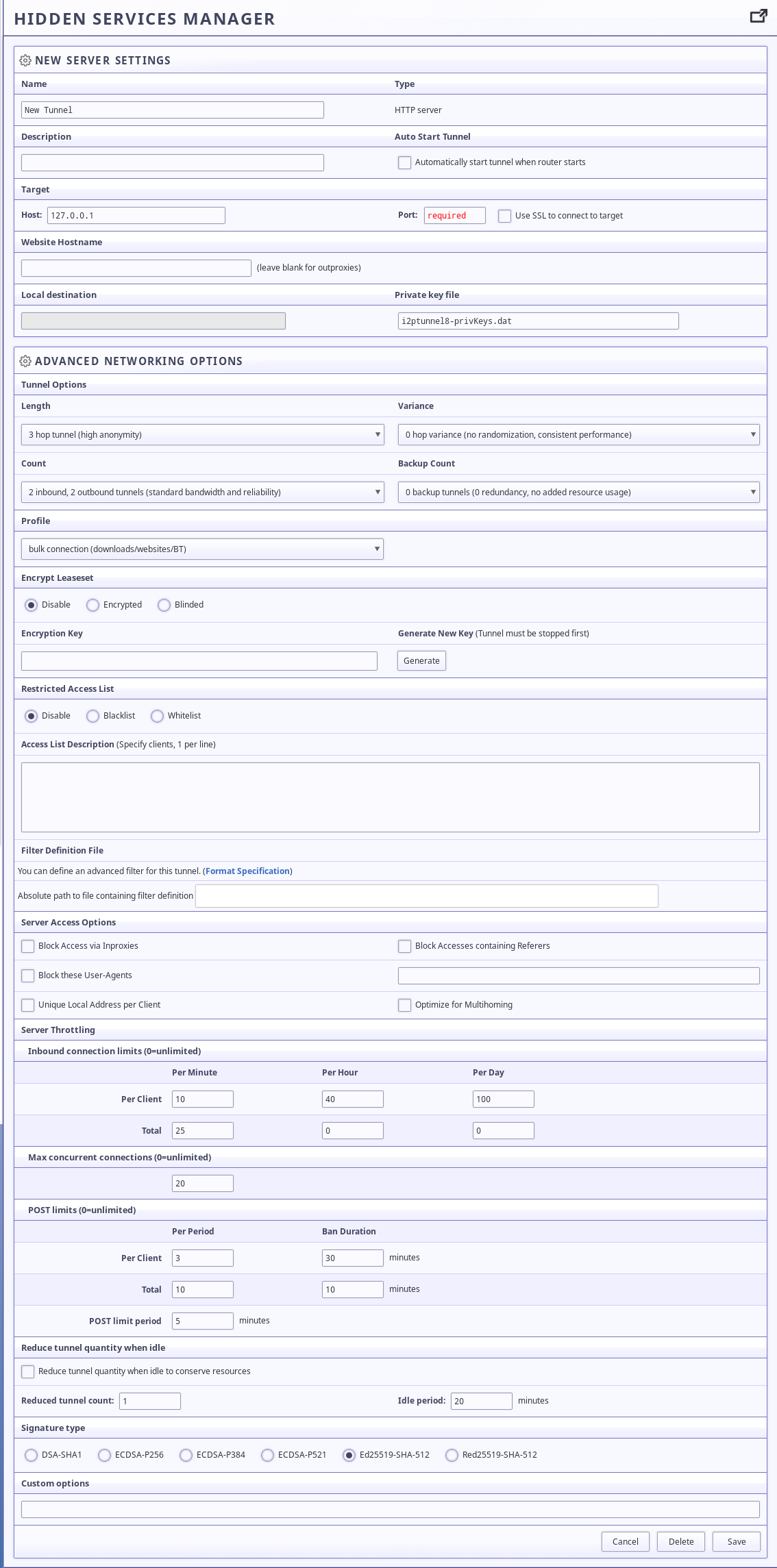Viewport: 777px width, 1568px height.
Task: Open the Variance dropdown
Action: coord(578,434)
